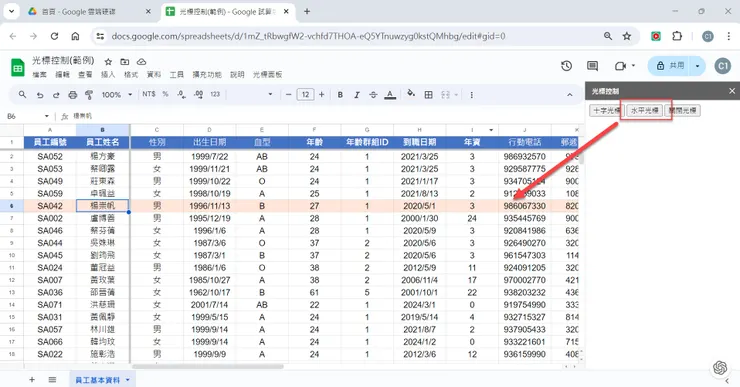Click the 水平光標 button in sidebar
Screen dimensions: 740x387
point(645,110)
